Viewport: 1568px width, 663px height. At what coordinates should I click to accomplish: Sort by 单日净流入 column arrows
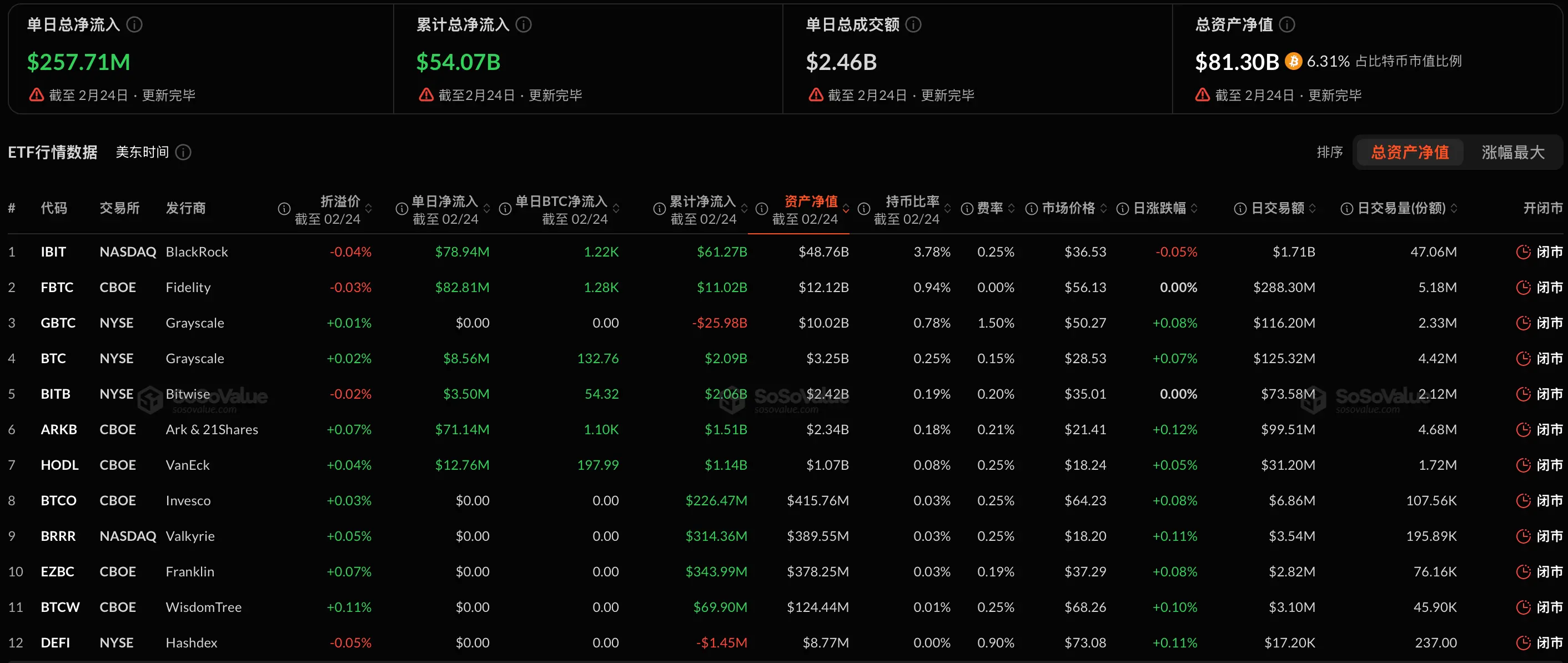(486, 209)
